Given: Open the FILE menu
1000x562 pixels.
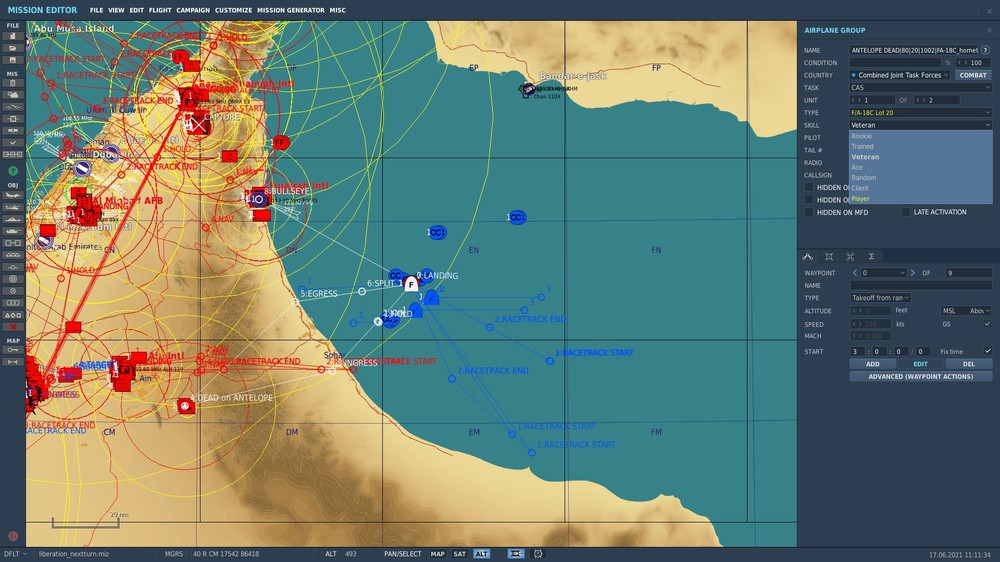Looking at the screenshot, I should click(96, 10).
